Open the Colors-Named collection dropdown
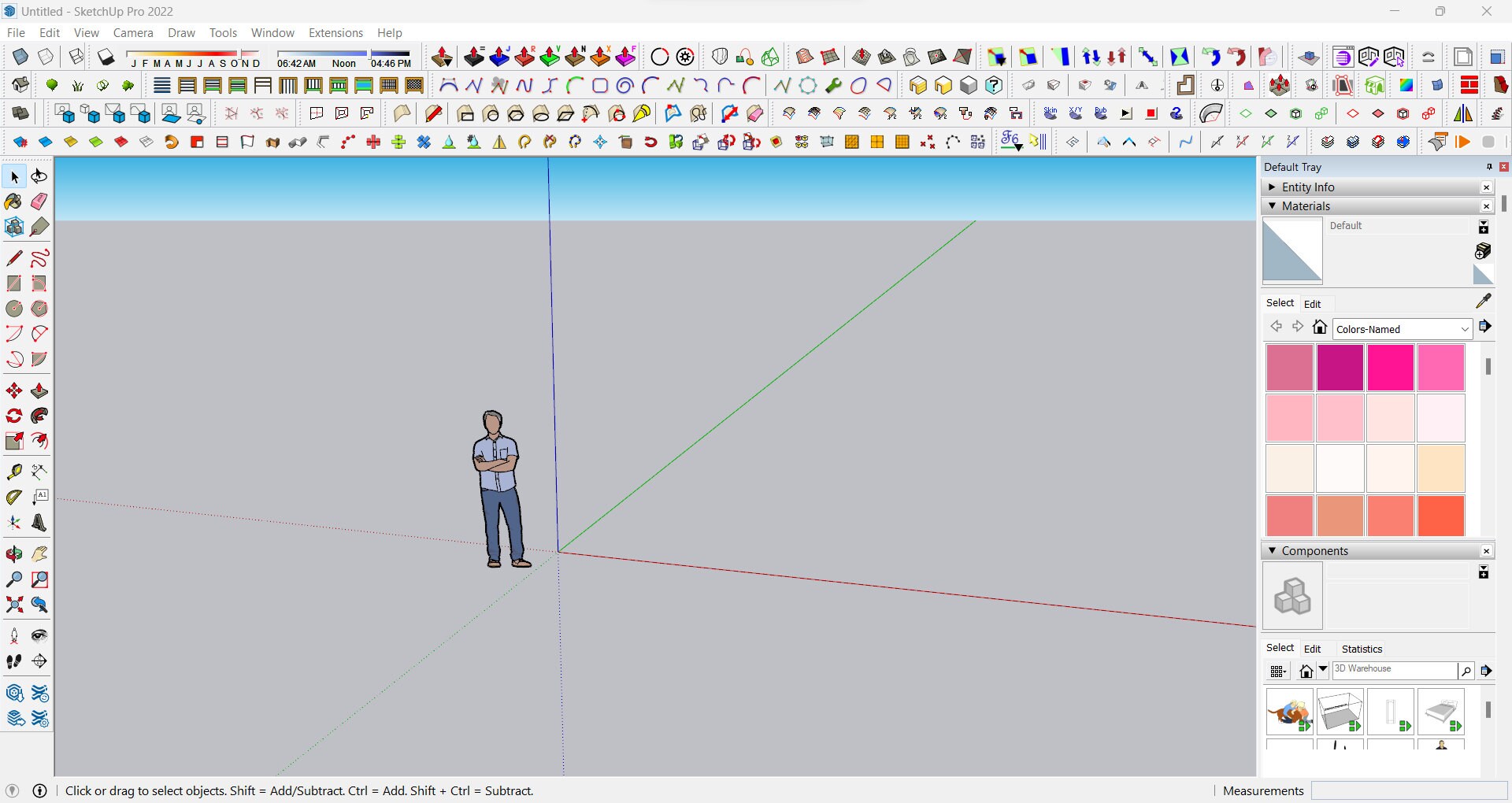The width and height of the screenshot is (1512, 803). 1465,328
